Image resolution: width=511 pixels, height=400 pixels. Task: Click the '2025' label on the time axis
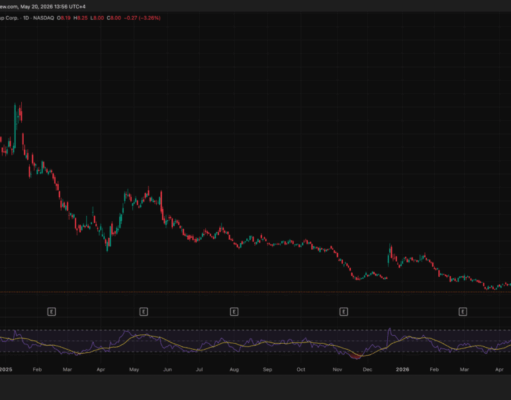(6, 369)
